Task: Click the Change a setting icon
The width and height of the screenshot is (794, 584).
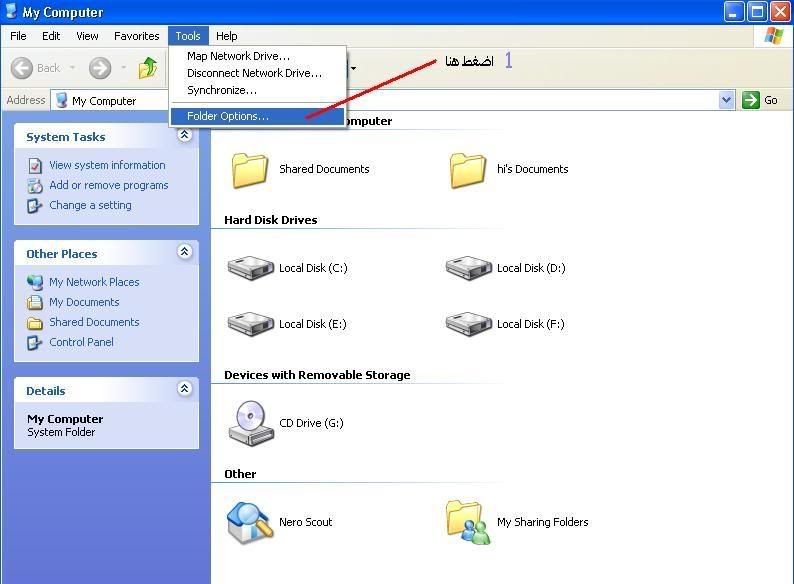Action: click(34, 206)
